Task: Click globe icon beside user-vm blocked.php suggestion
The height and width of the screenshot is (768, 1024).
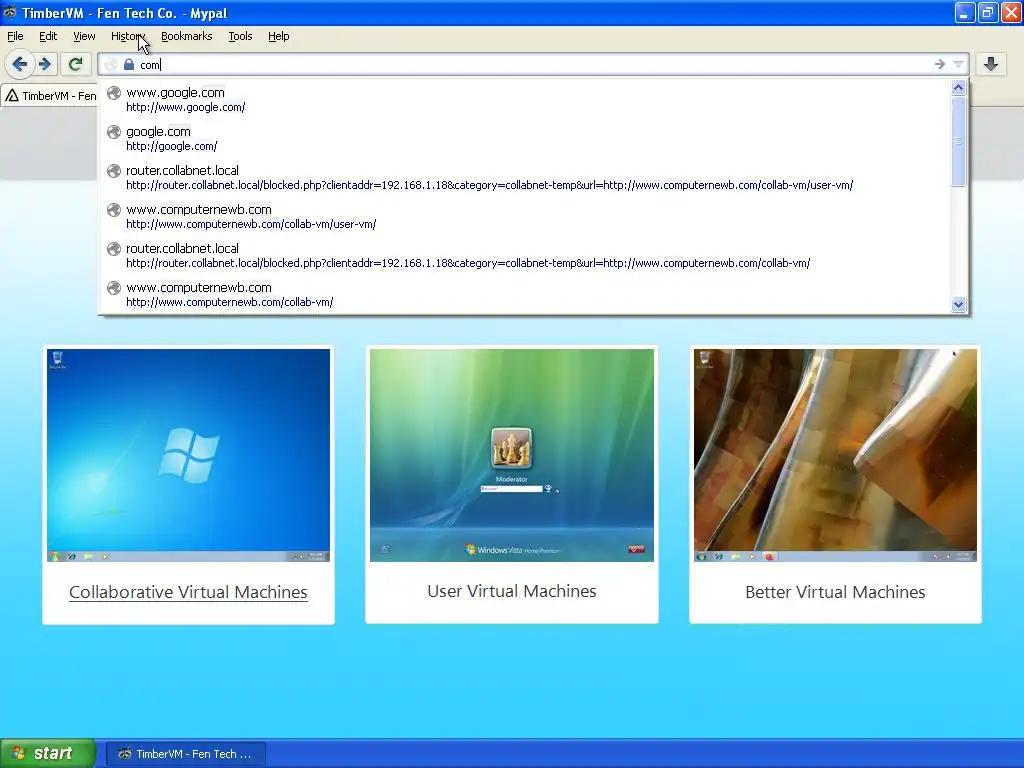Action: 114,171
